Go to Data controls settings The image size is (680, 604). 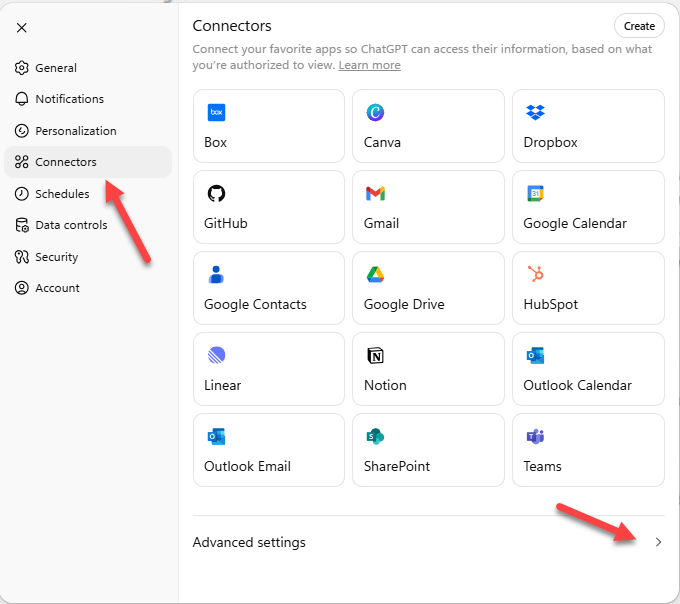[x=88, y=225]
